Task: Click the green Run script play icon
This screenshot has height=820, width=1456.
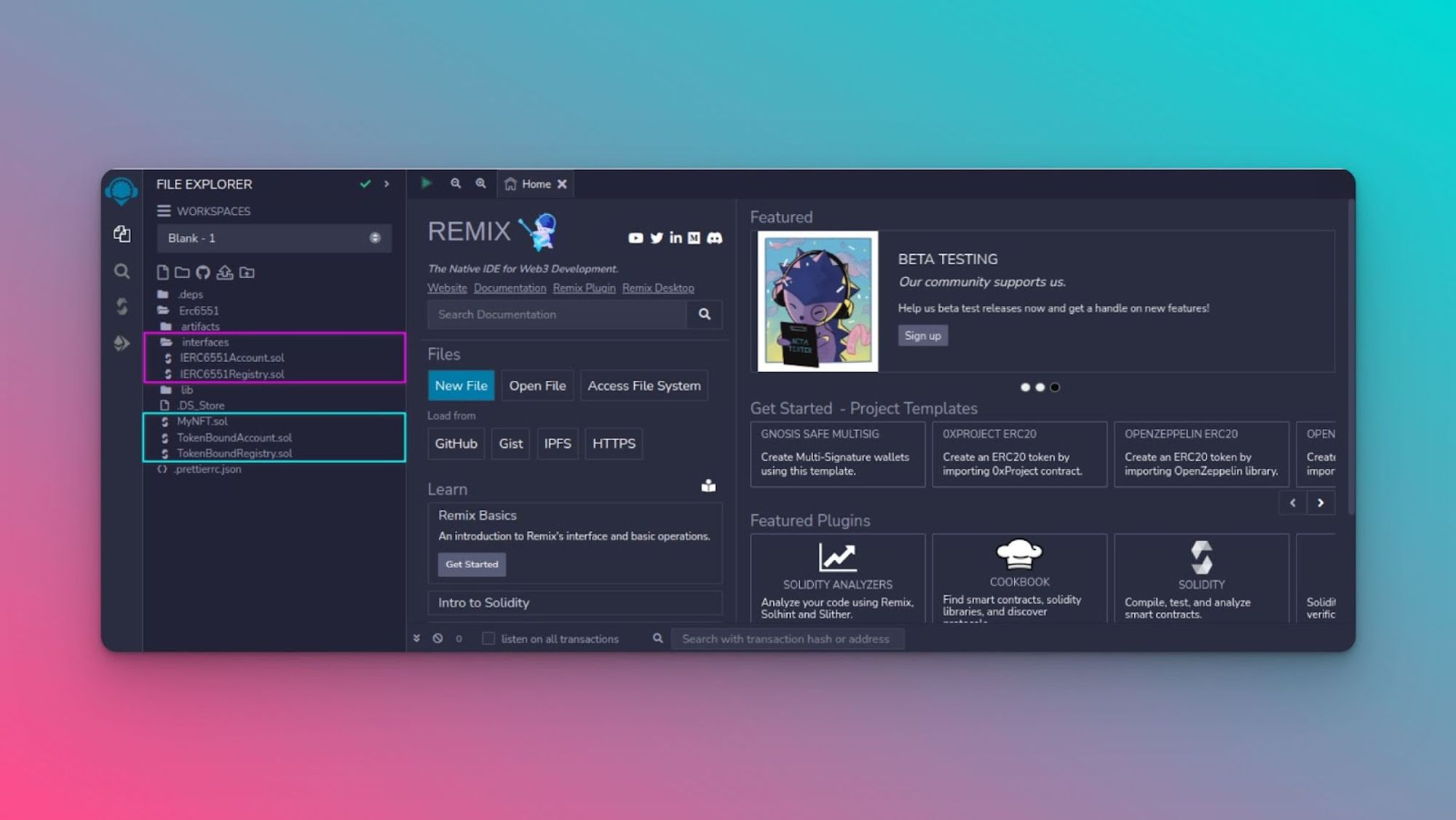Action: (x=427, y=184)
